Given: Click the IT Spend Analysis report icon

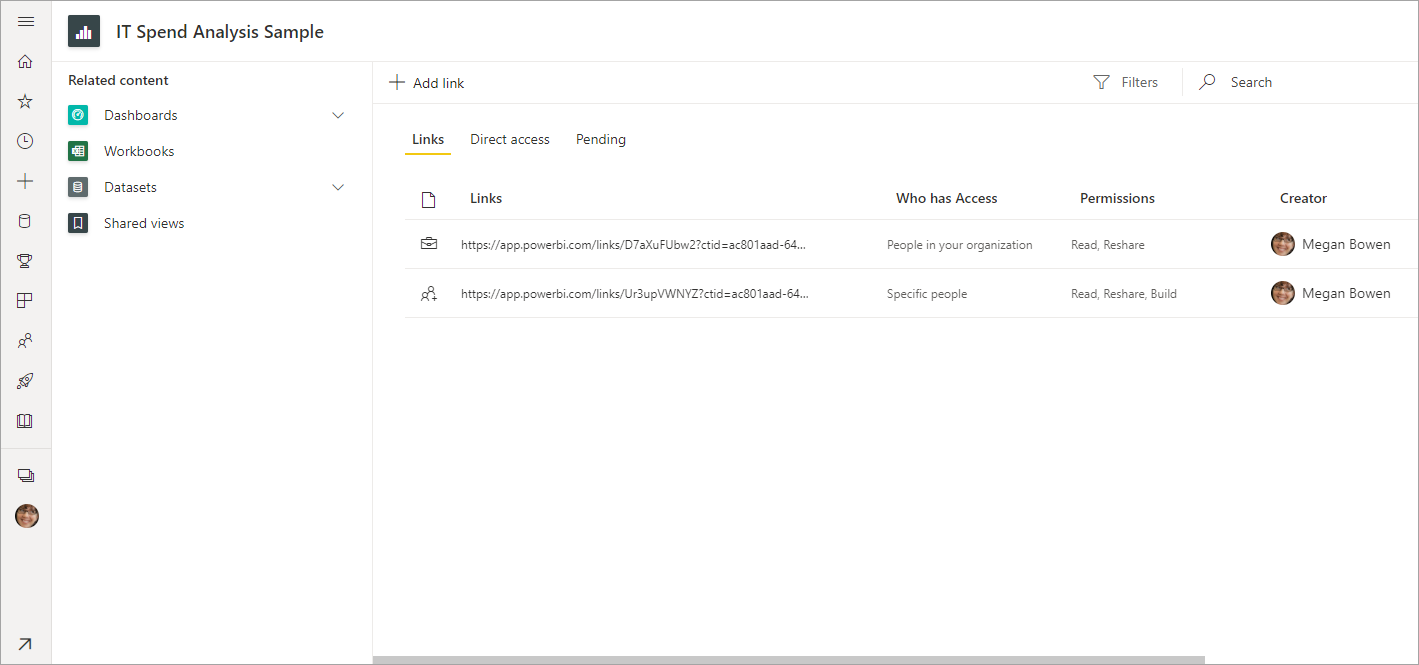Looking at the screenshot, I should [x=84, y=31].
